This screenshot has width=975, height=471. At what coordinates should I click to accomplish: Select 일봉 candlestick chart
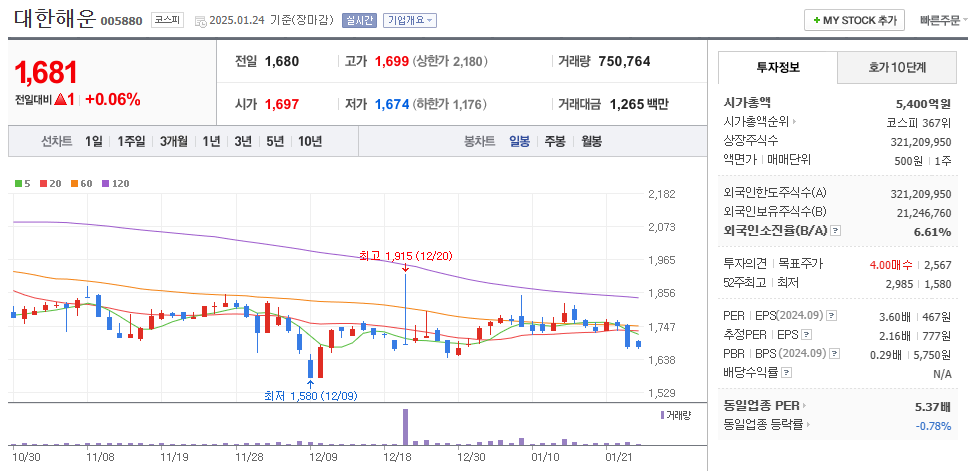[x=519, y=141]
